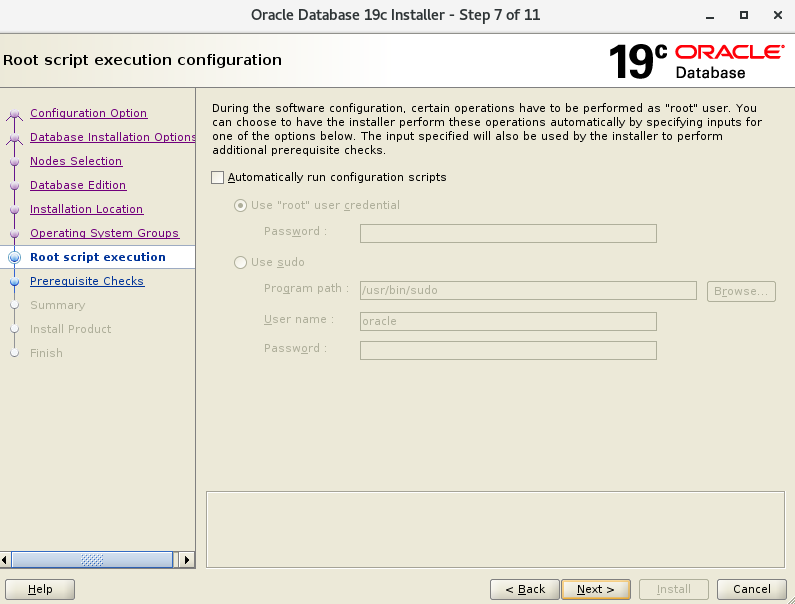The width and height of the screenshot is (795, 604).
Task: Select Use "root" user credential option
Action: click(x=240, y=206)
